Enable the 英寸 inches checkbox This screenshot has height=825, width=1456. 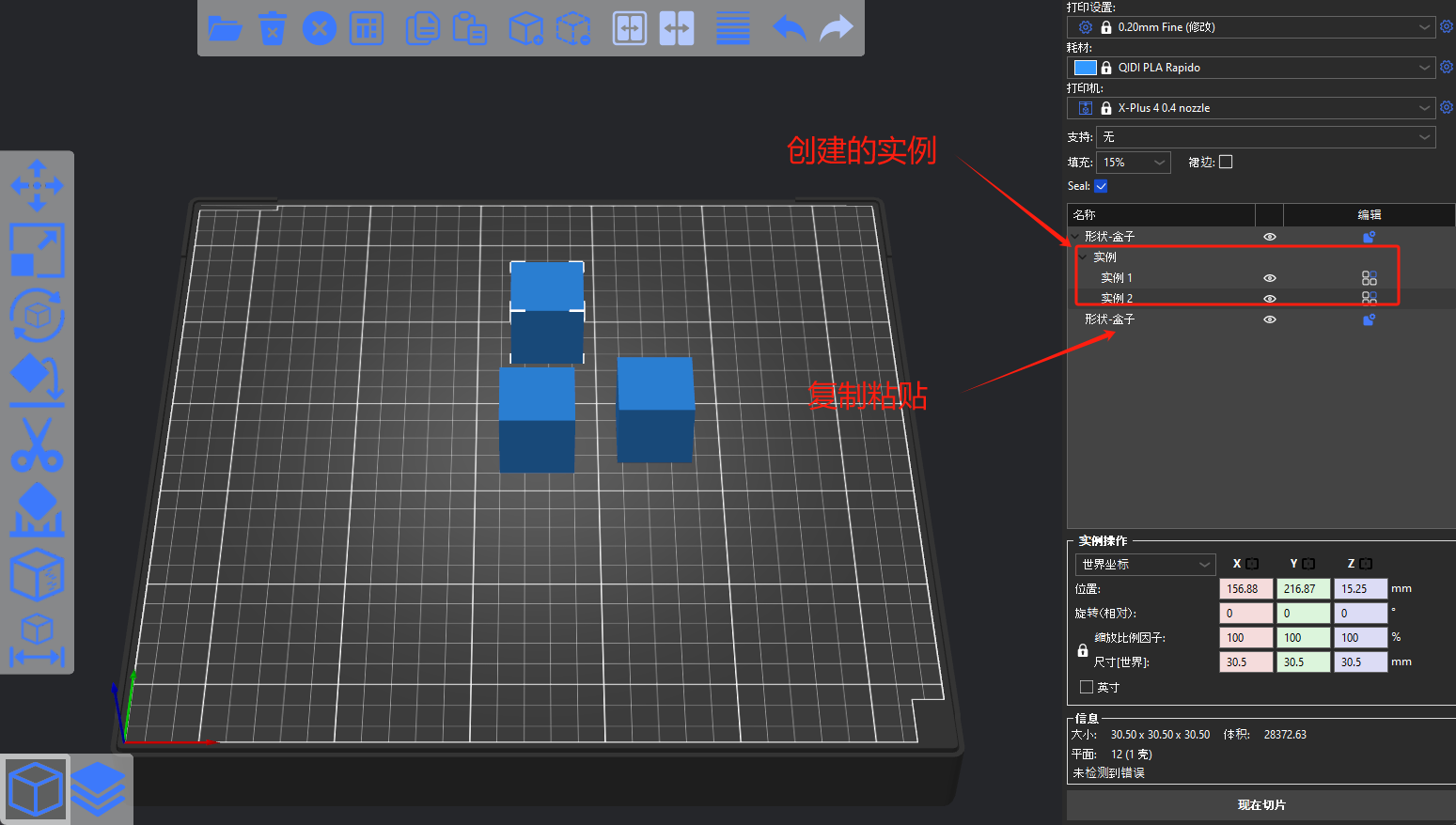click(x=1087, y=687)
